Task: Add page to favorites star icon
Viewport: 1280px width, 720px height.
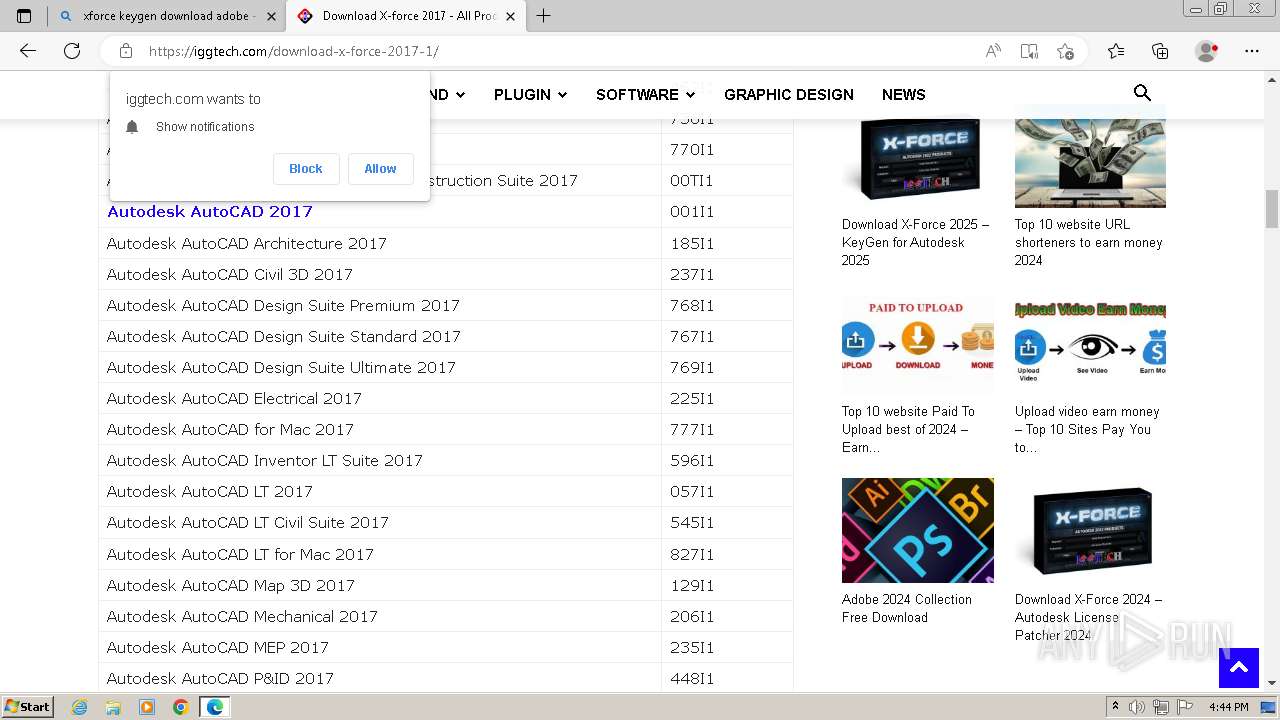Action: [1065, 51]
